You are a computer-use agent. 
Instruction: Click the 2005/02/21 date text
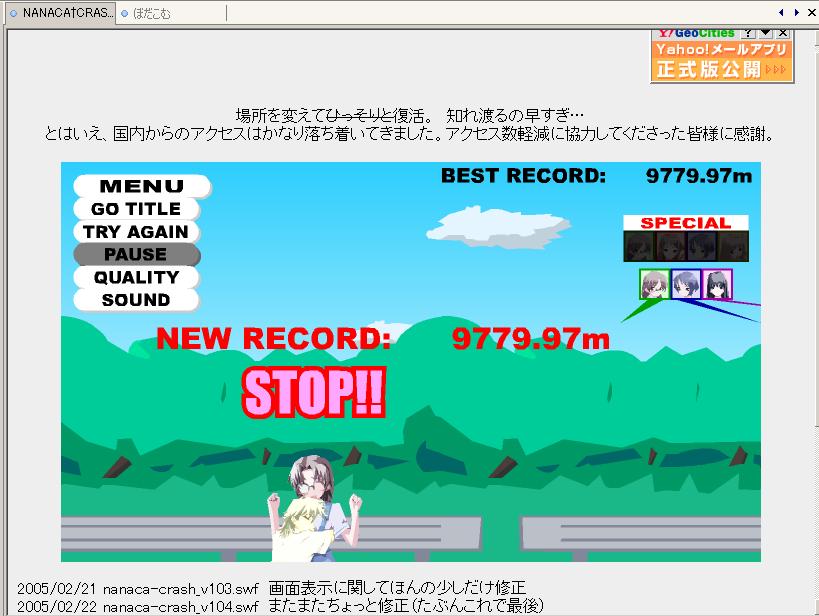click(56, 589)
